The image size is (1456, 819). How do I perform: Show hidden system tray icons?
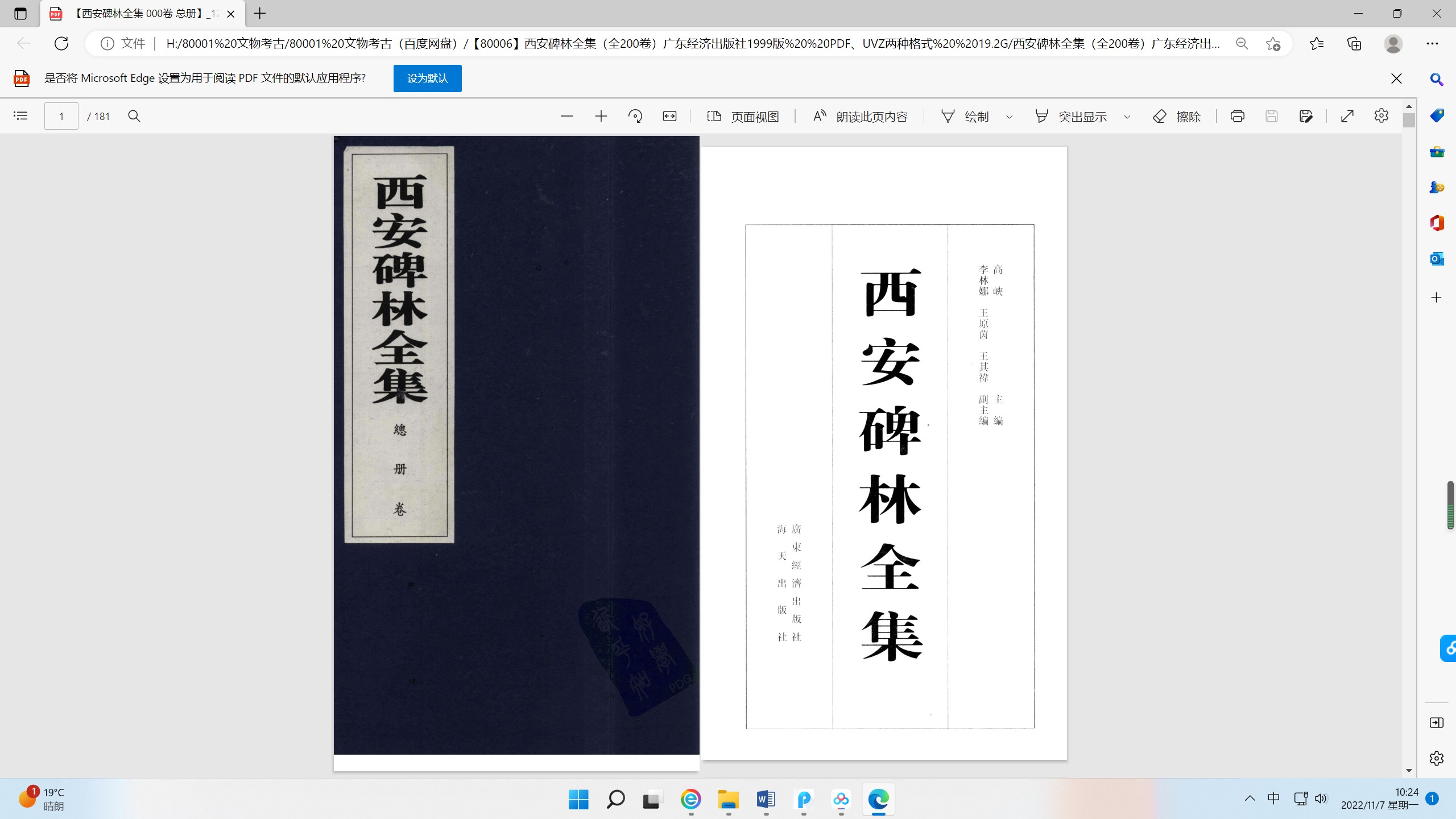pyautogui.click(x=1250, y=799)
